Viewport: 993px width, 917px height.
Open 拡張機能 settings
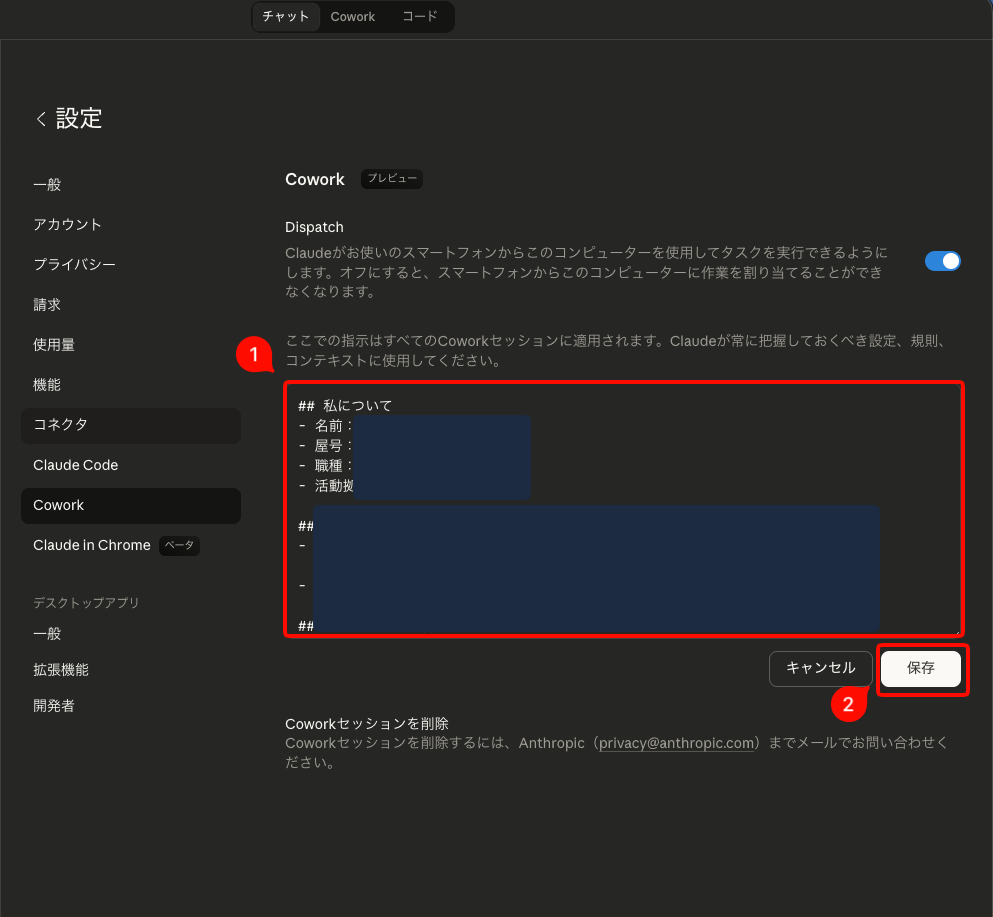pyautogui.click(x=60, y=669)
